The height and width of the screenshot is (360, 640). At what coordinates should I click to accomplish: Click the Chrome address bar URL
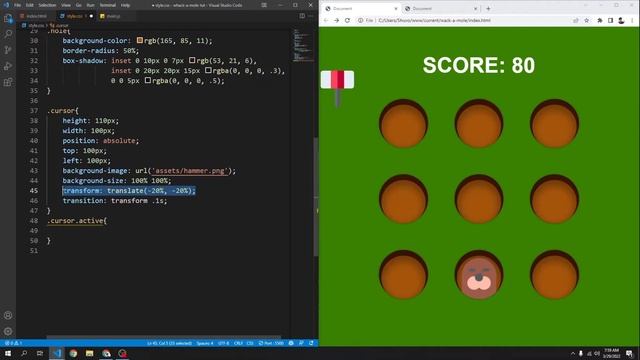click(x=434, y=20)
